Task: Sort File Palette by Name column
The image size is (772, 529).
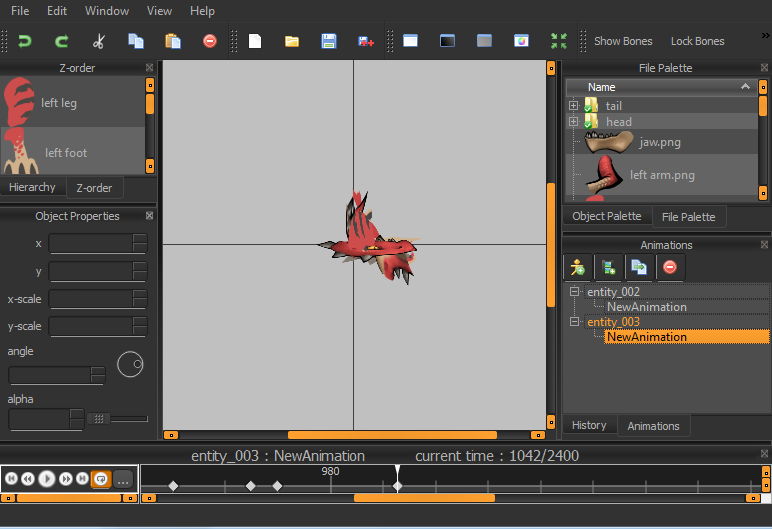Action: (x=661, y=87)
